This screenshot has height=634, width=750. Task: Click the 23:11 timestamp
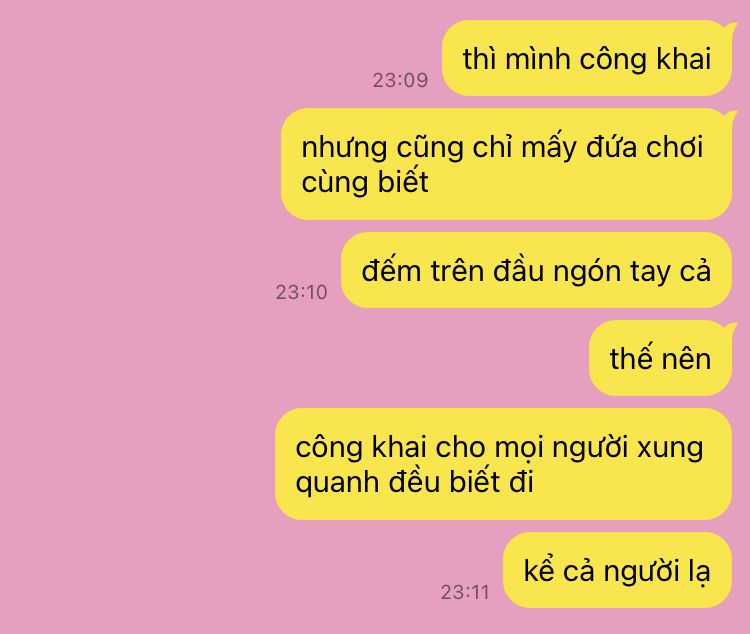465,592
